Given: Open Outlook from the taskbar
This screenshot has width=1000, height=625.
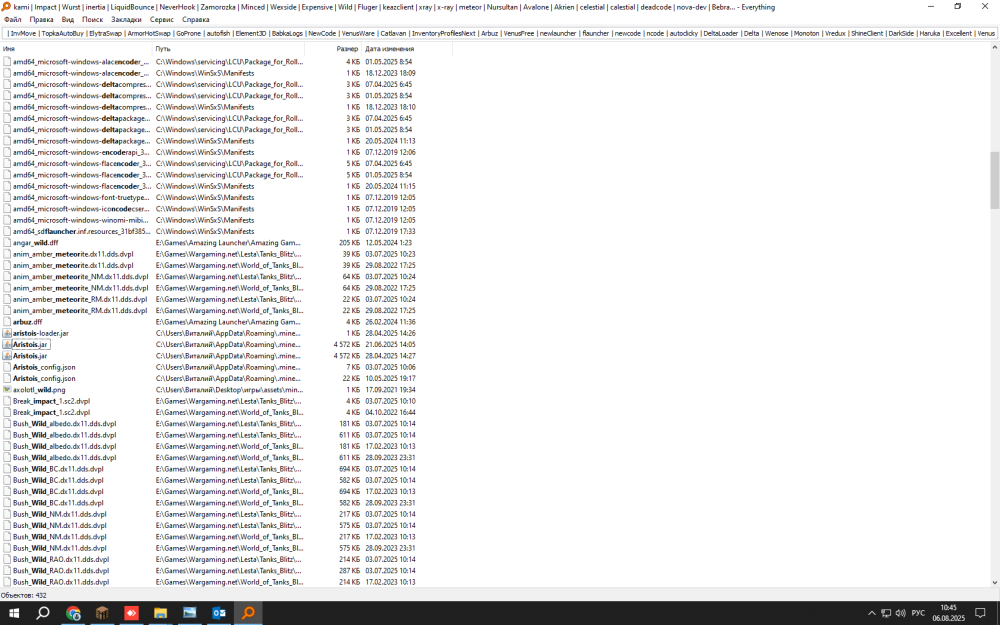Looking at the screenshot, I should click(x=219, y=613).
